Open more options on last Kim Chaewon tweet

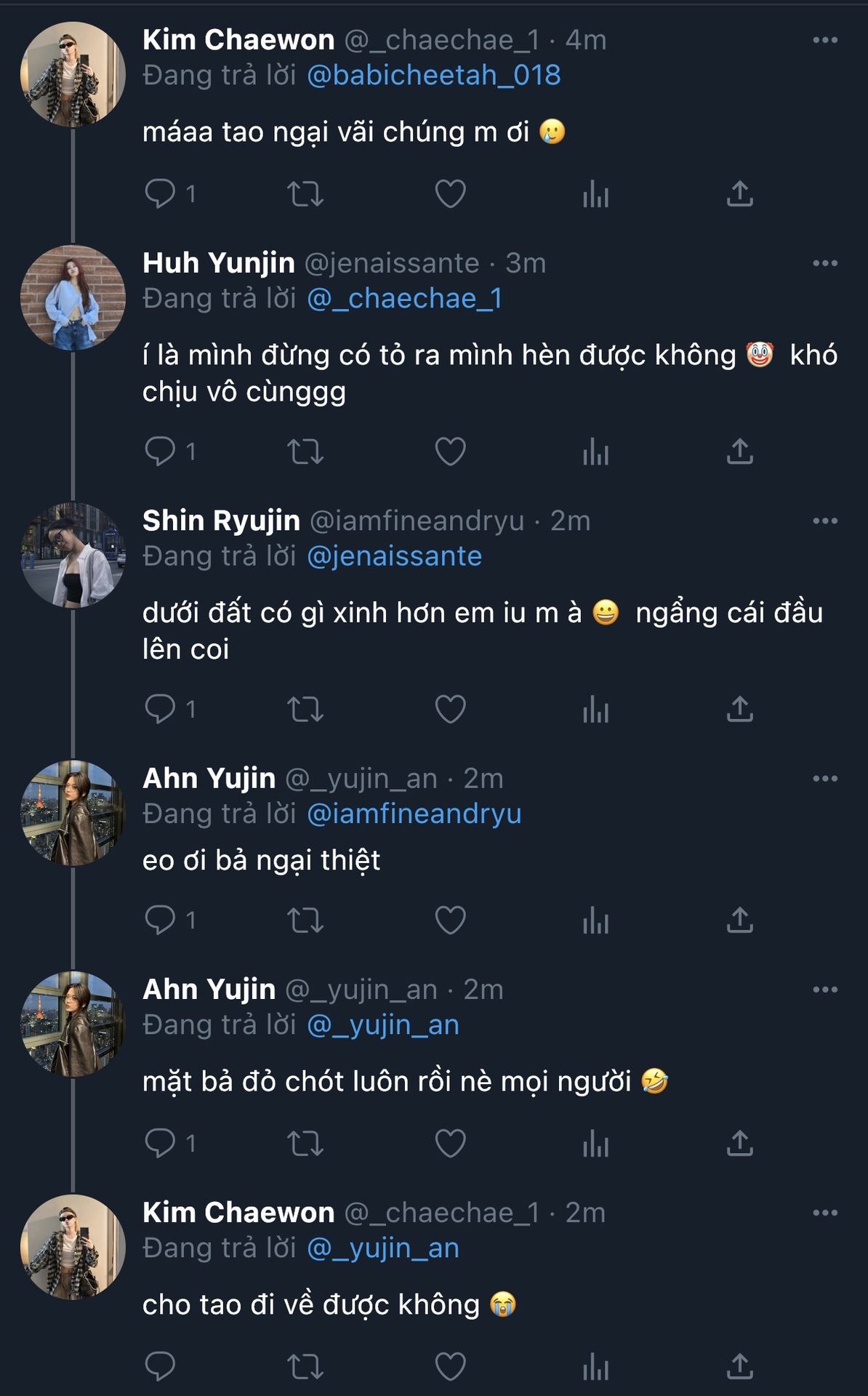click(x=825, y=1213)
